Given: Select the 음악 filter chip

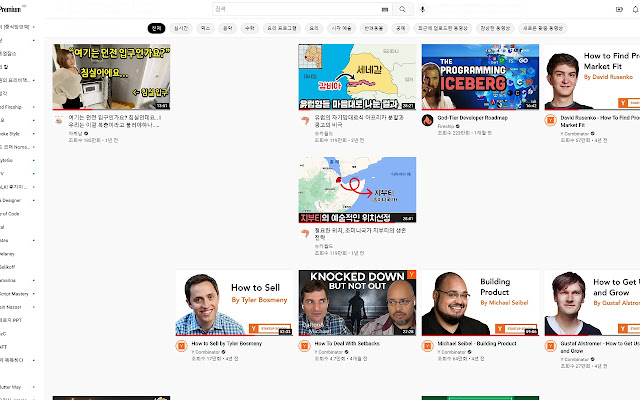Looking at the screenshot, I should click(227, 28).
